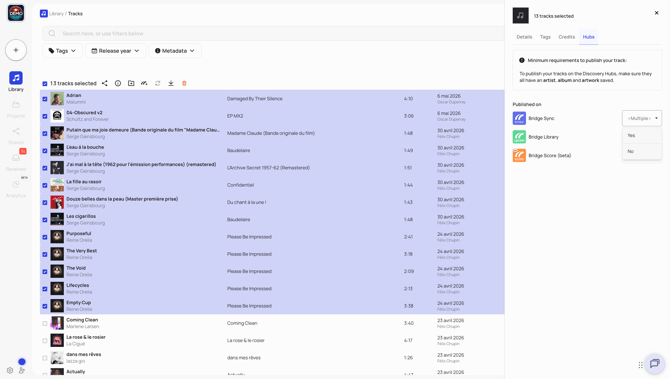This screenshot has width=670, height=379.
Task: Open settings gear in sidebar bottom
Action: [10, 370]
